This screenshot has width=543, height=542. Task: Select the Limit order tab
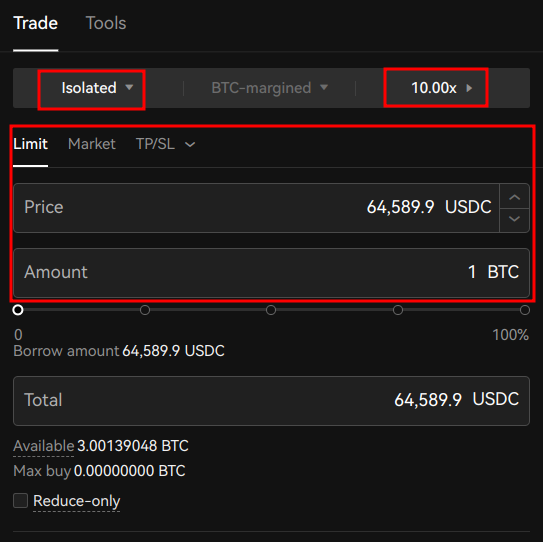coord(30,144)
